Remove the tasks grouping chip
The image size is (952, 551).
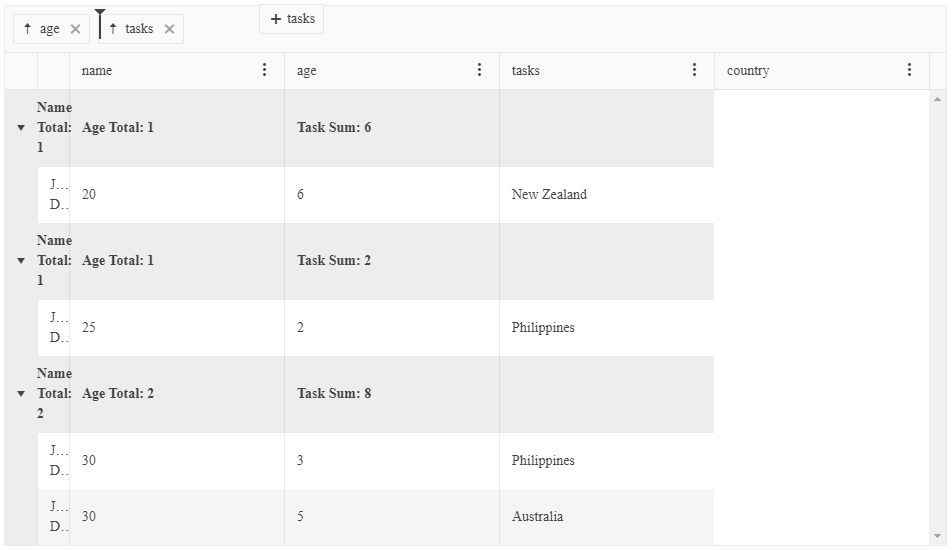(x=170, y=29)
